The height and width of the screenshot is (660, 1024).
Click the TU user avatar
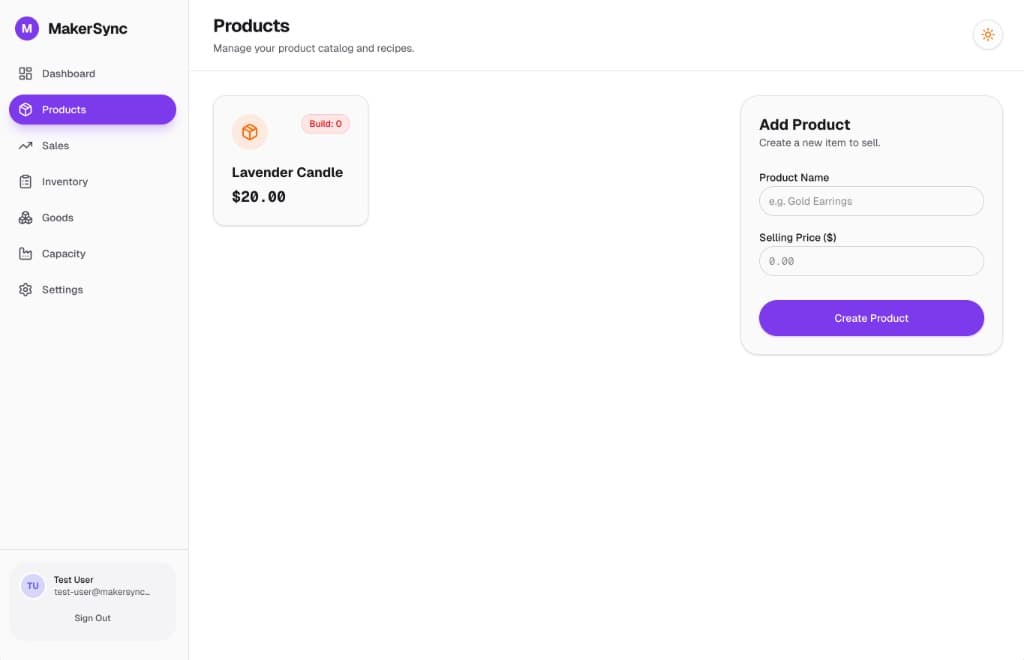[x=32, y=585]
